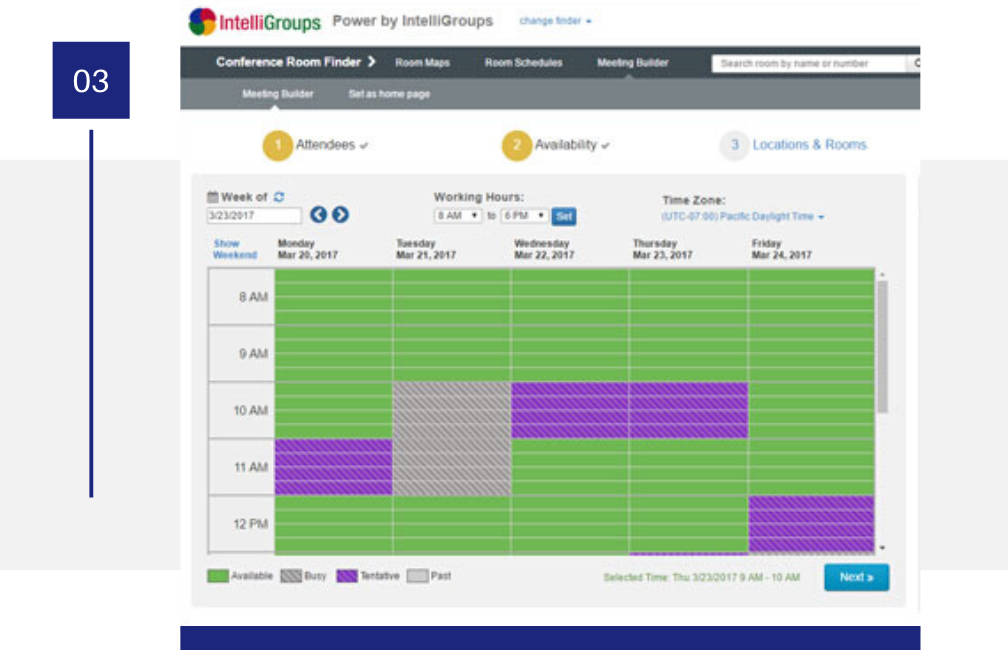Advance to next week with right arrow

click(x=340, y=215)
